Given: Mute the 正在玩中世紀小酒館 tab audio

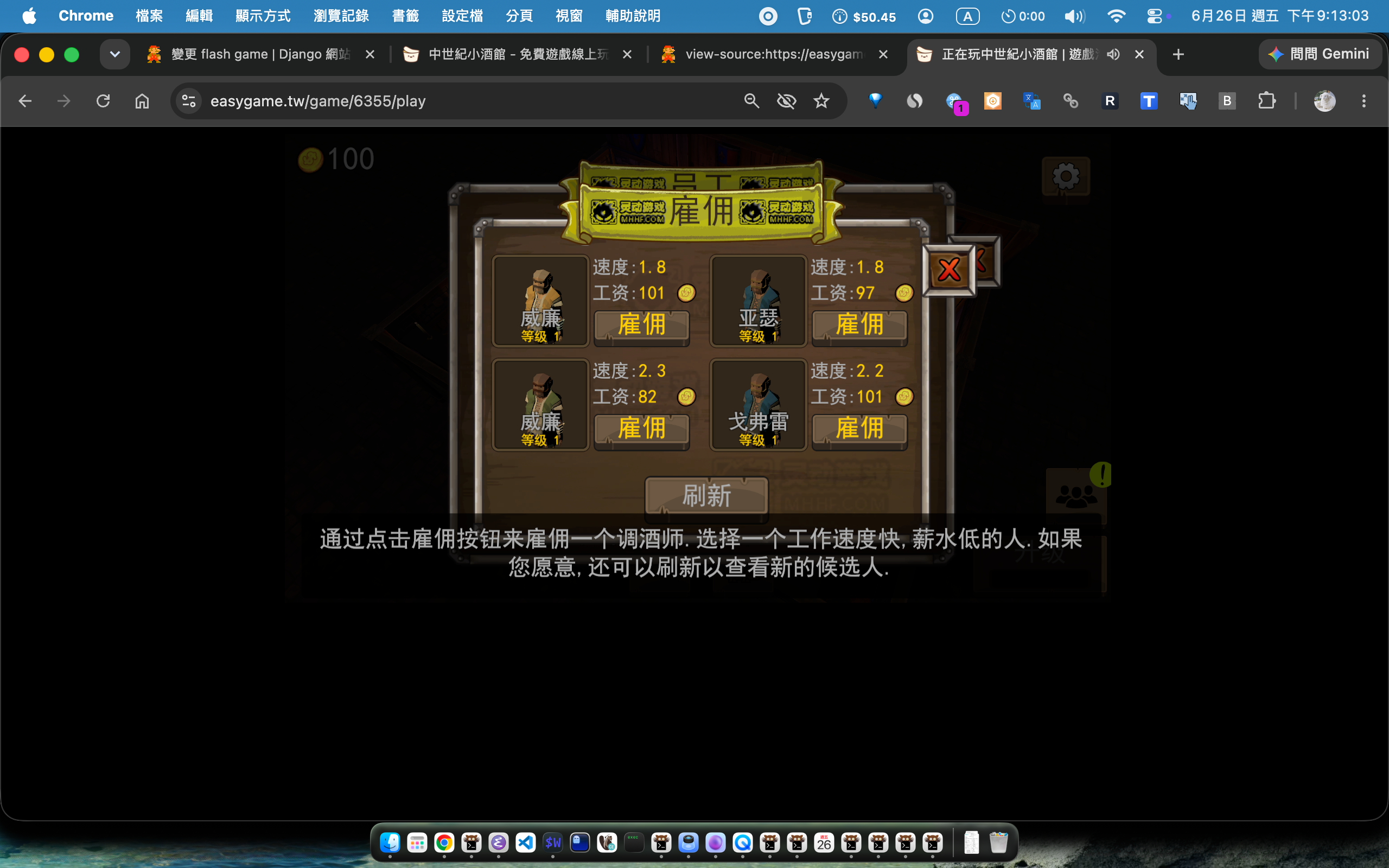Looking at the screenshot, I should point(1113,54).
